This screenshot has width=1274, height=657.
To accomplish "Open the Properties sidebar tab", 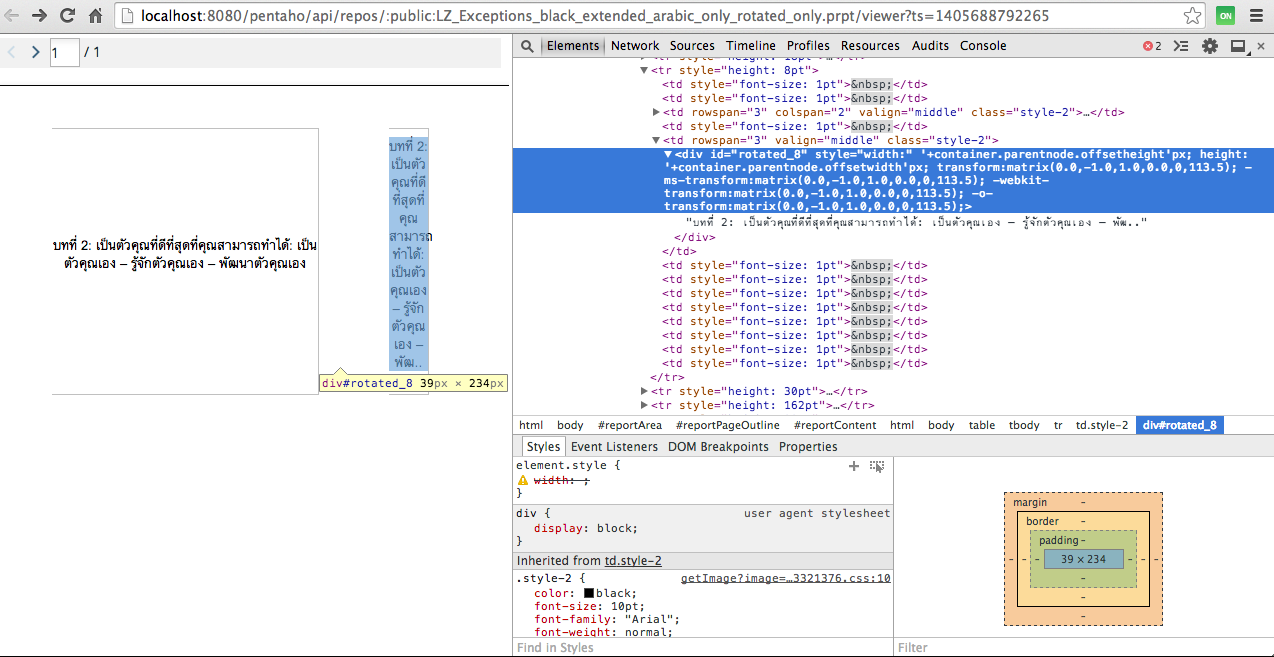I will 808,447.
